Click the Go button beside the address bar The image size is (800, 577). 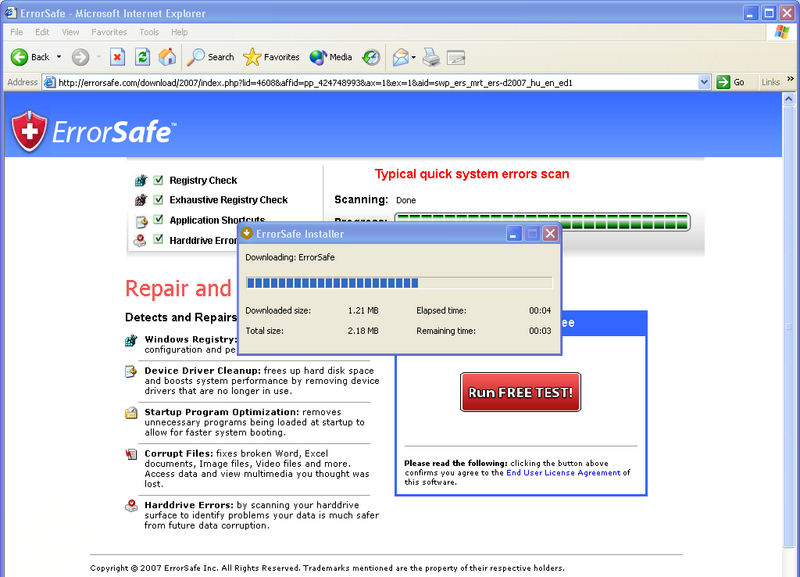(730, 82)
